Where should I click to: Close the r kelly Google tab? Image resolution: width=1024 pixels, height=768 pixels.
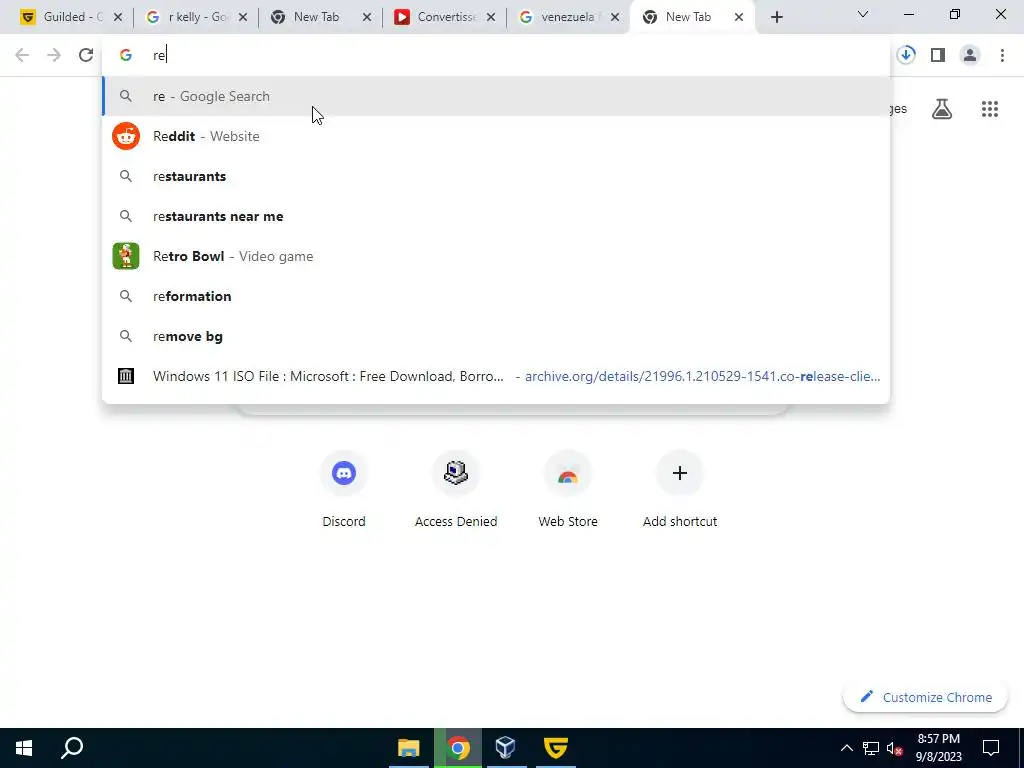coord(243,18)
